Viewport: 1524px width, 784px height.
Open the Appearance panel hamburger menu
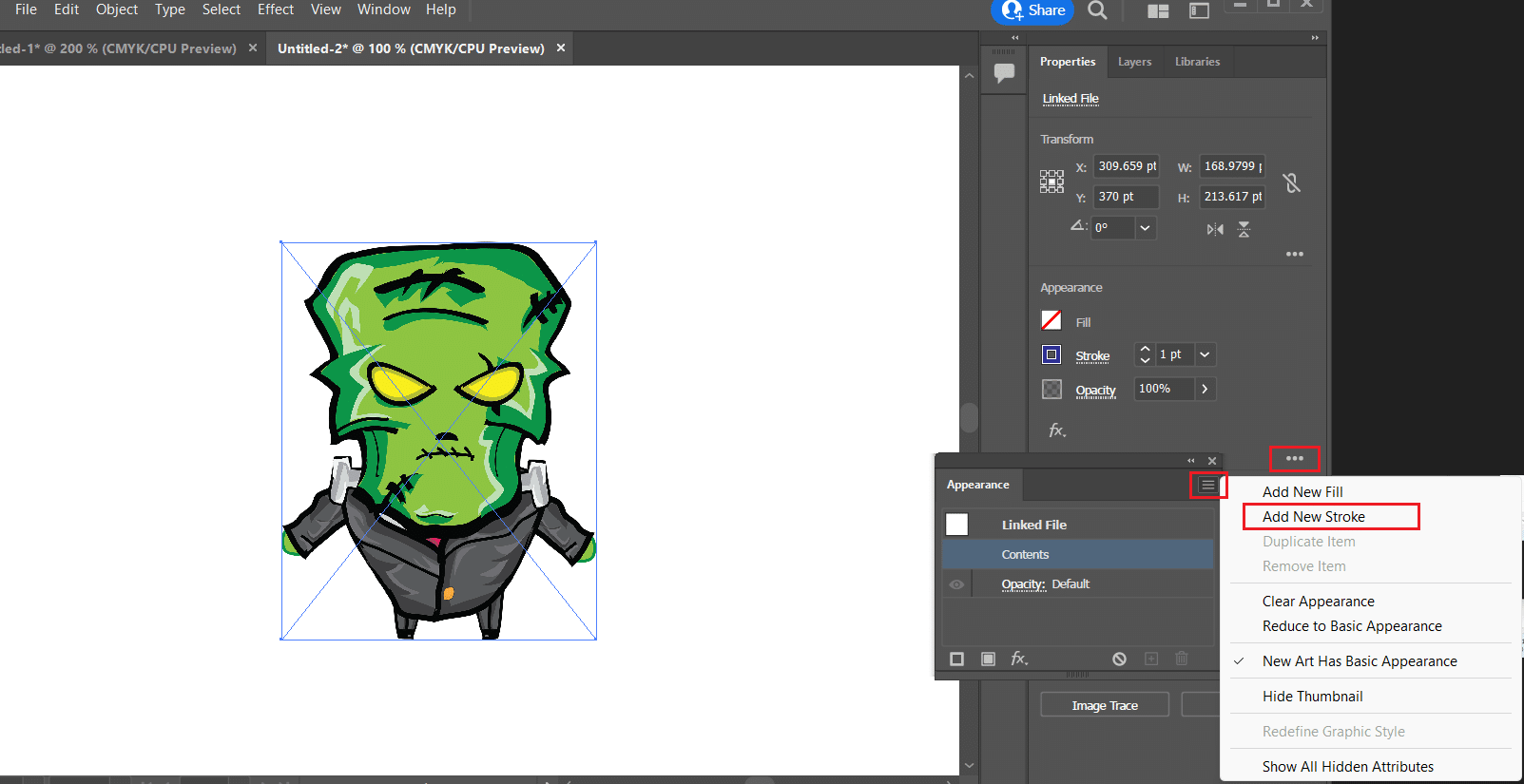[x=1207, y=485]
